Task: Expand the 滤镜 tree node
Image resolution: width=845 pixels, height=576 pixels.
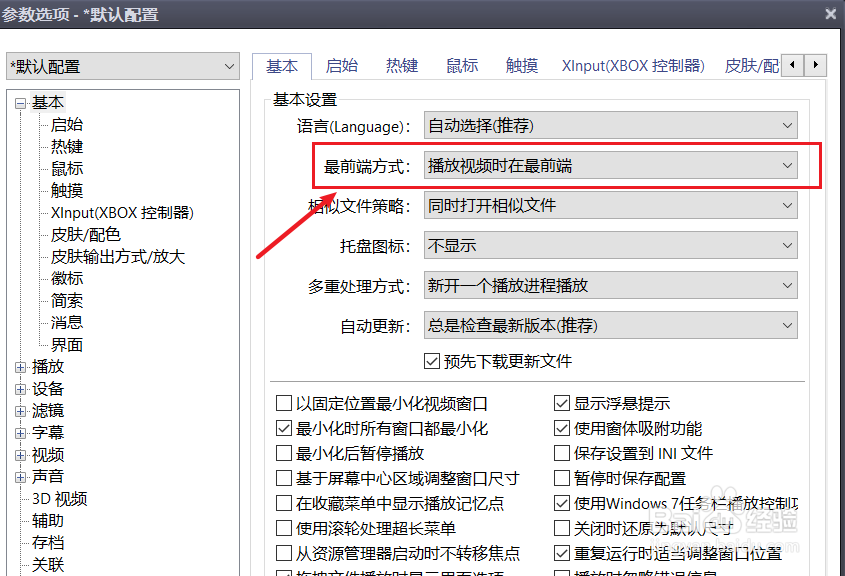Action: pyautogui.click(x=21, y=410)
